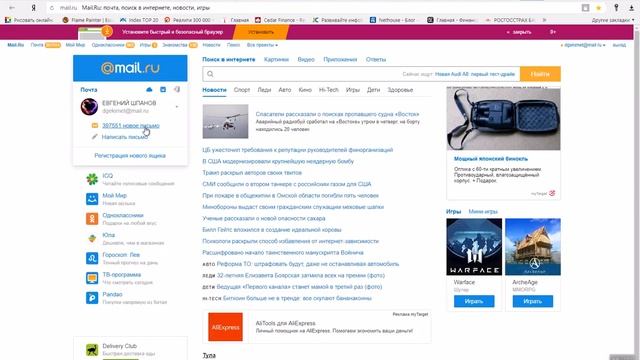Click Регистрация нового ящика link
This screenshot has width=640, height=360.
tap(130, 156)
